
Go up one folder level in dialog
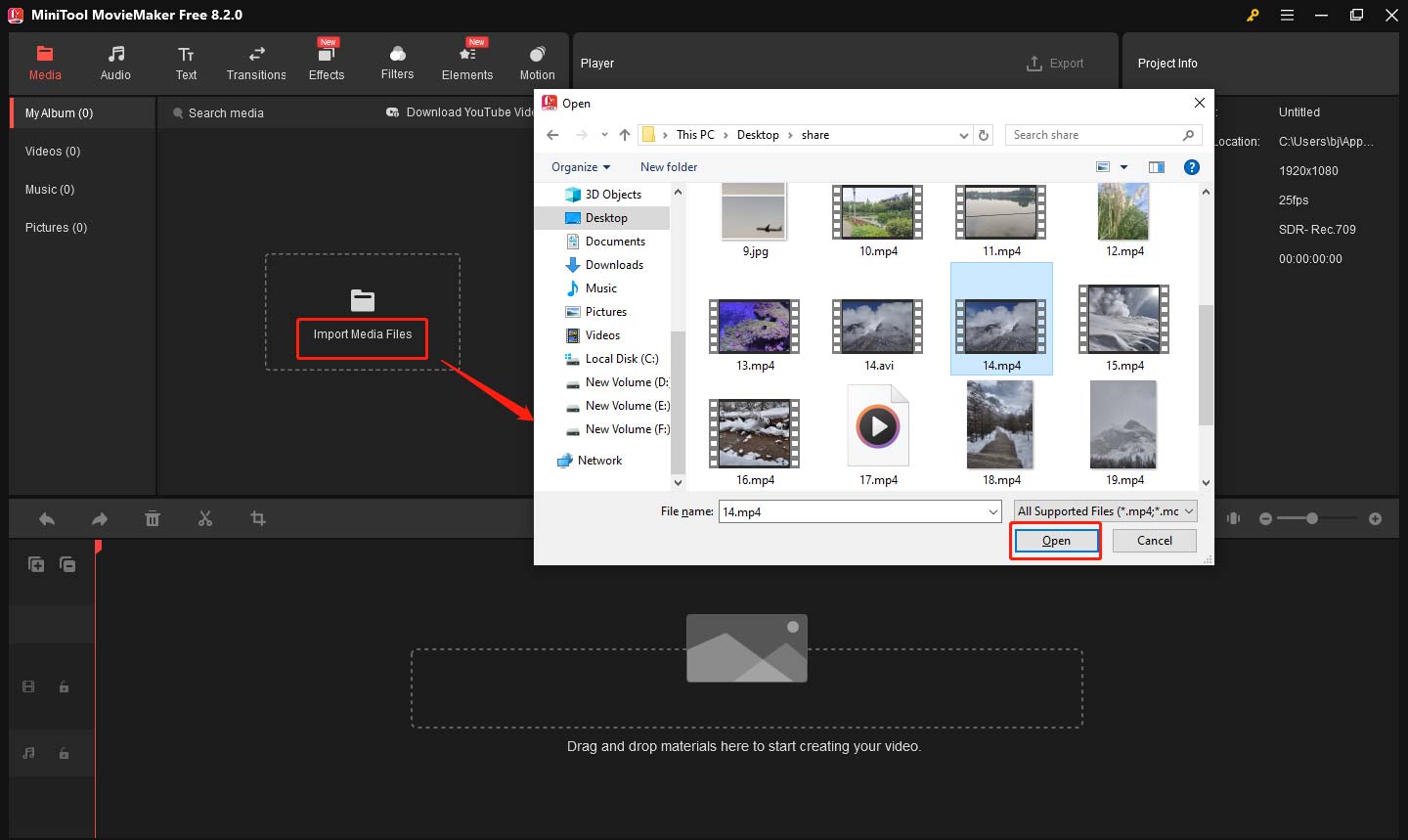[625, 135]
